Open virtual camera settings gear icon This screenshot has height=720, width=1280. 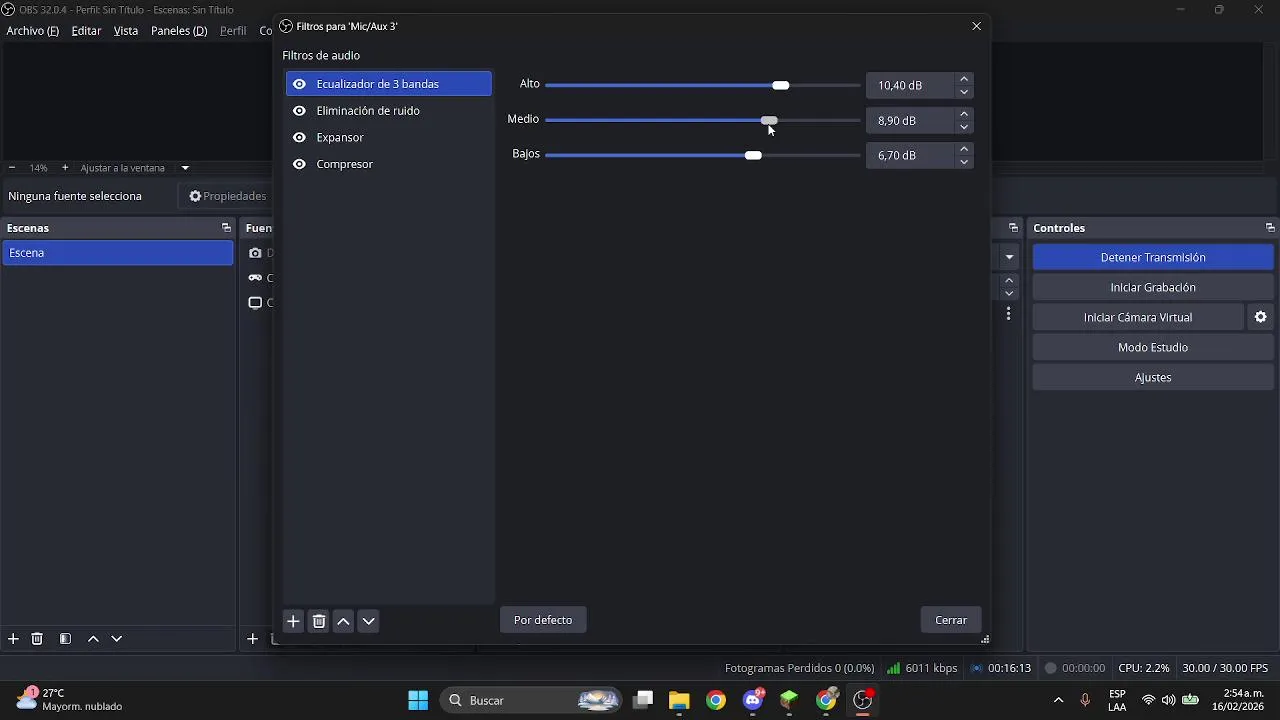[1260, 317]
